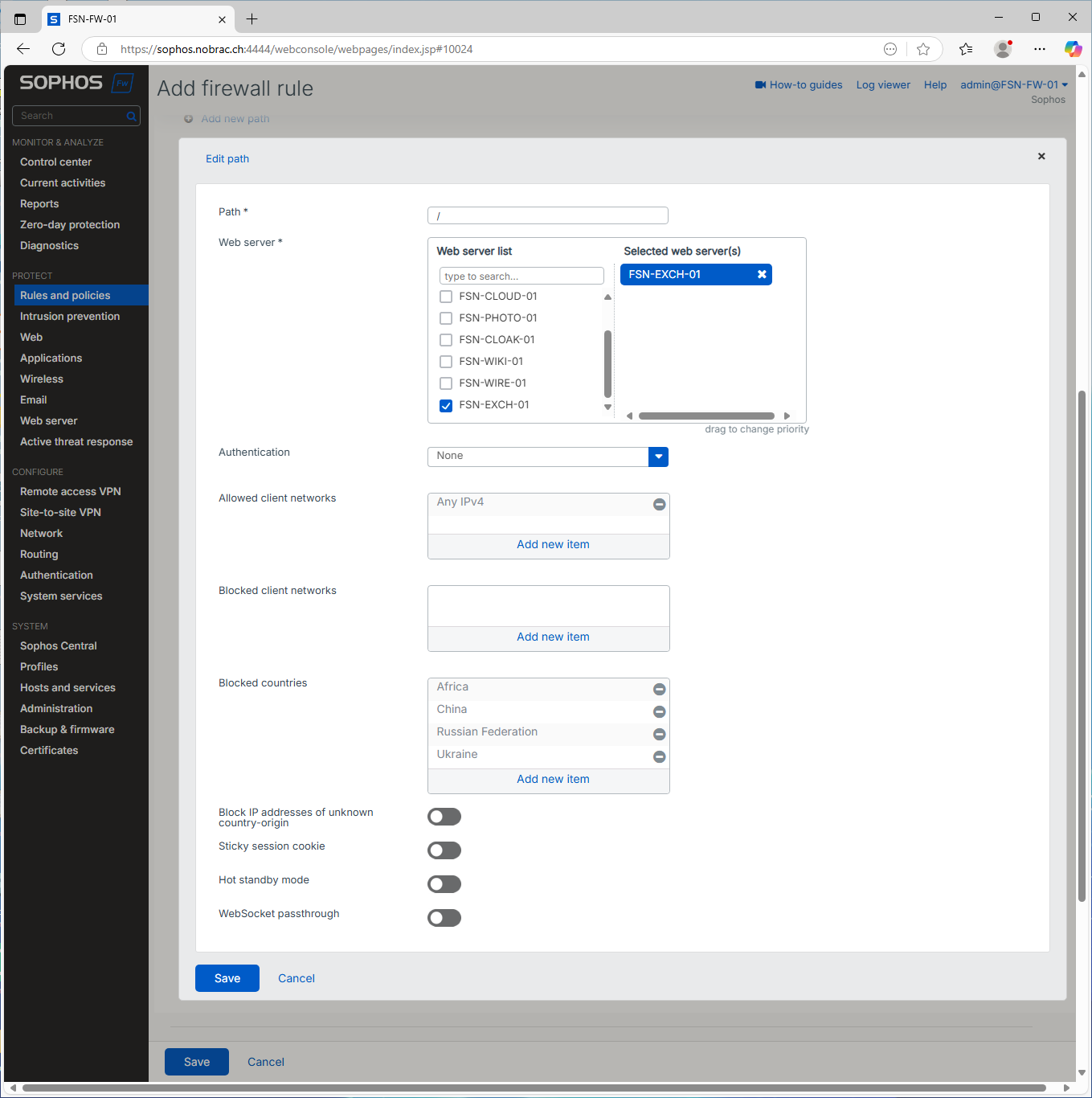Click the page horizontal scrollbar
Viewport: 1092px width, 1098px height.
534,1088
